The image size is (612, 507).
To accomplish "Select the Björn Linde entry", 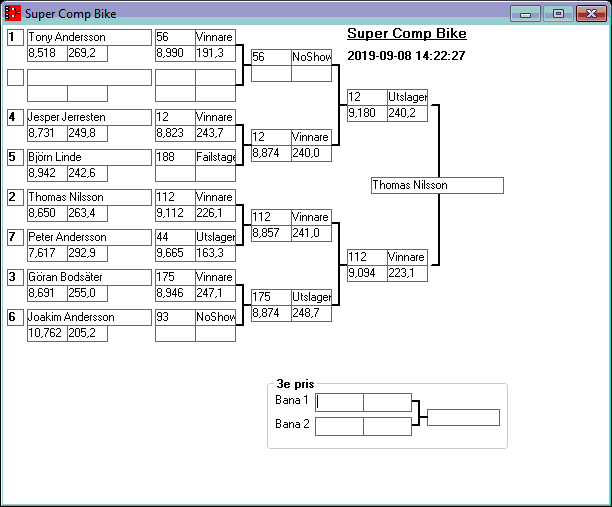I will point(87,157).
